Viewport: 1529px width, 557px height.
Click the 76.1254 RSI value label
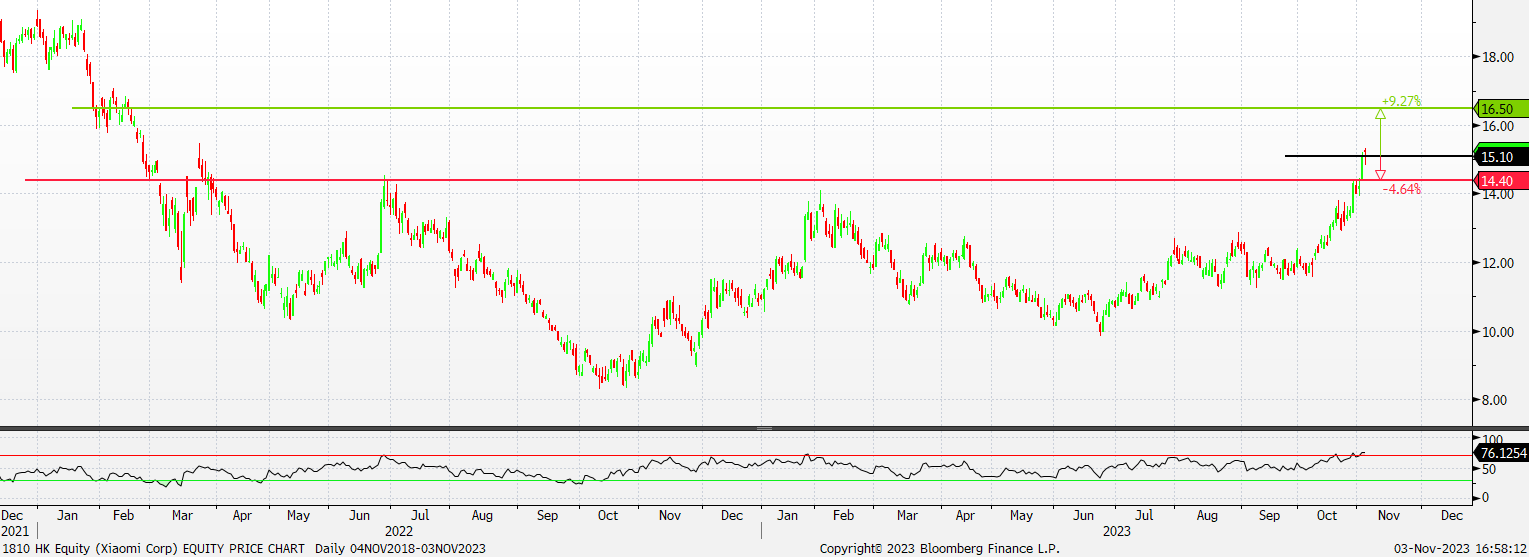pos(1502,454)
